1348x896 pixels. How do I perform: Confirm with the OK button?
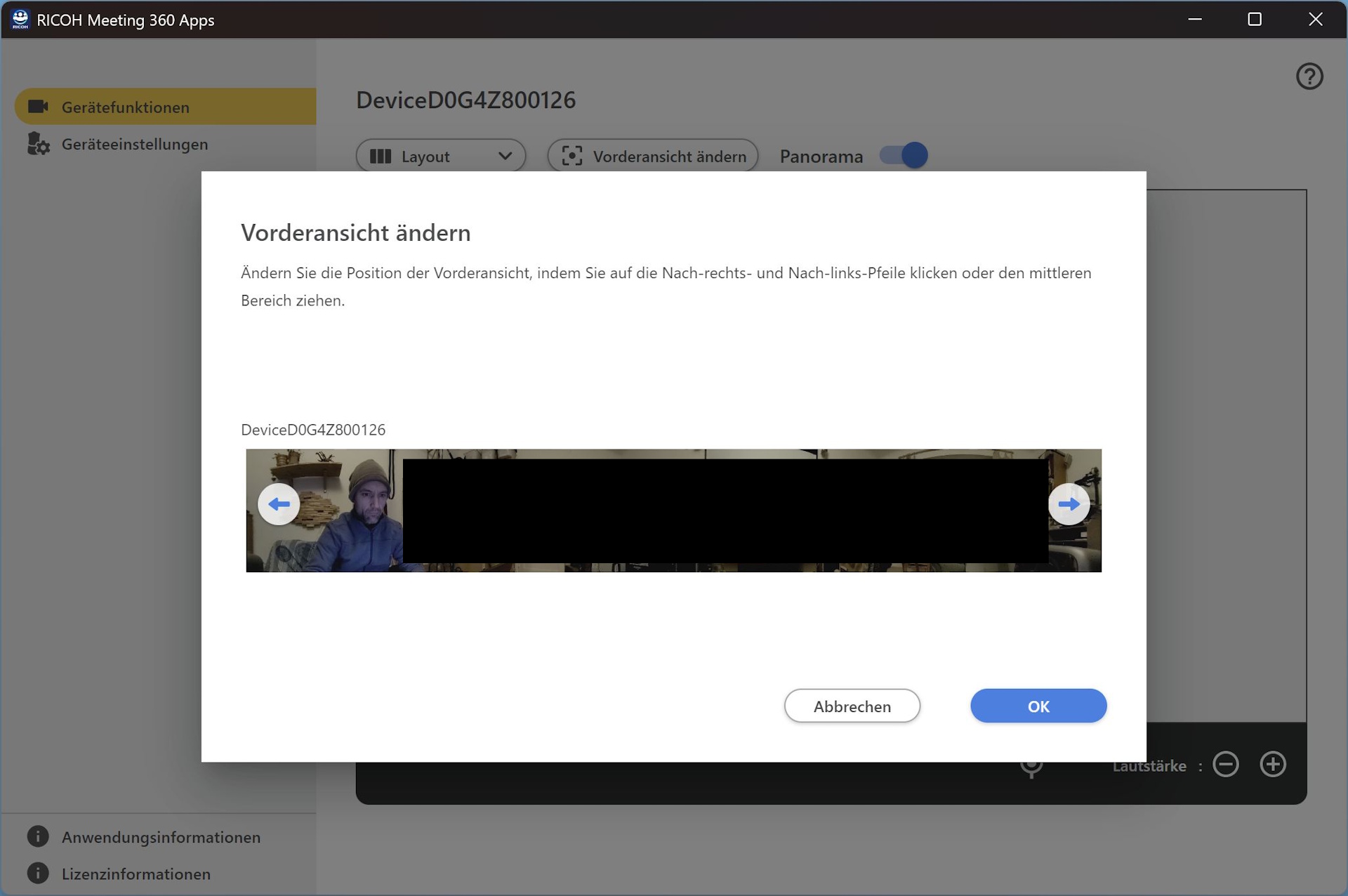point(1038,706)
